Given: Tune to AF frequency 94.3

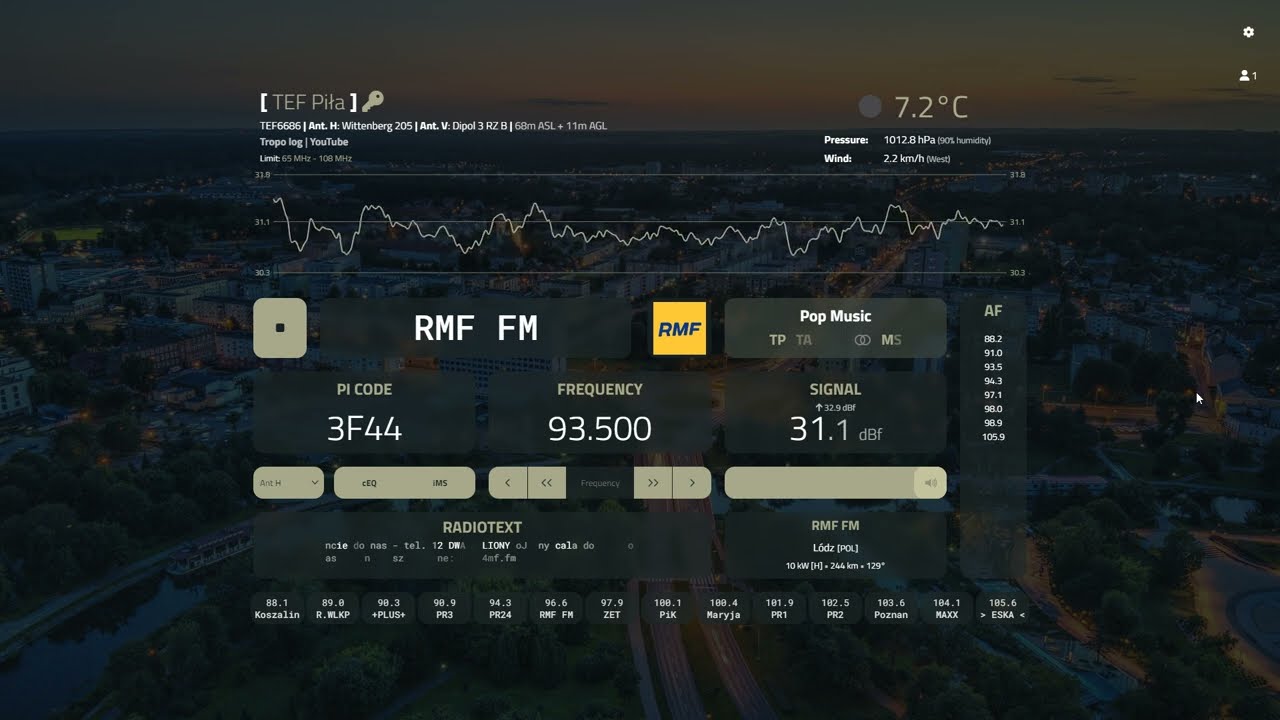Looking at the screenshot, I should pos(993,381).
